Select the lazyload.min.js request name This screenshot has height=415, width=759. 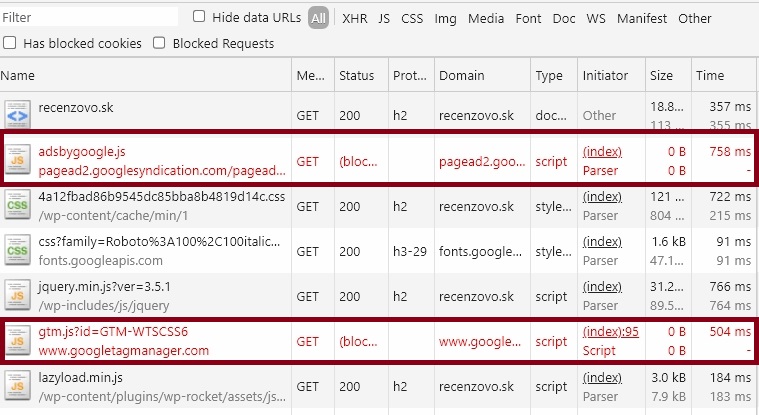click(81, 377)
